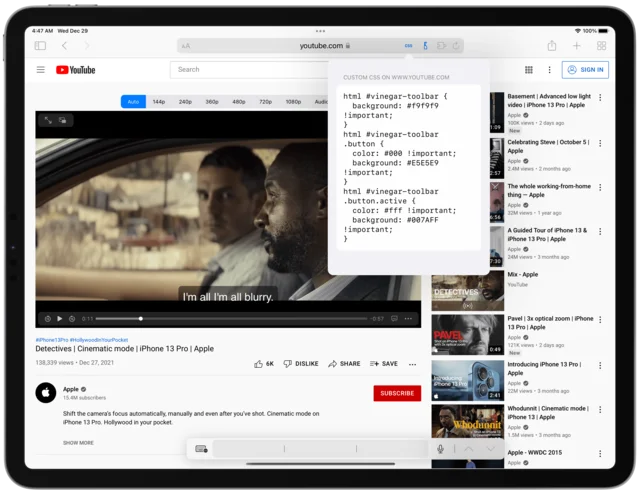Image resolution: width=640 pixels, height=495 pixels.
Task: Open the AA reader options in address bar
Action: tap(186, 46)
